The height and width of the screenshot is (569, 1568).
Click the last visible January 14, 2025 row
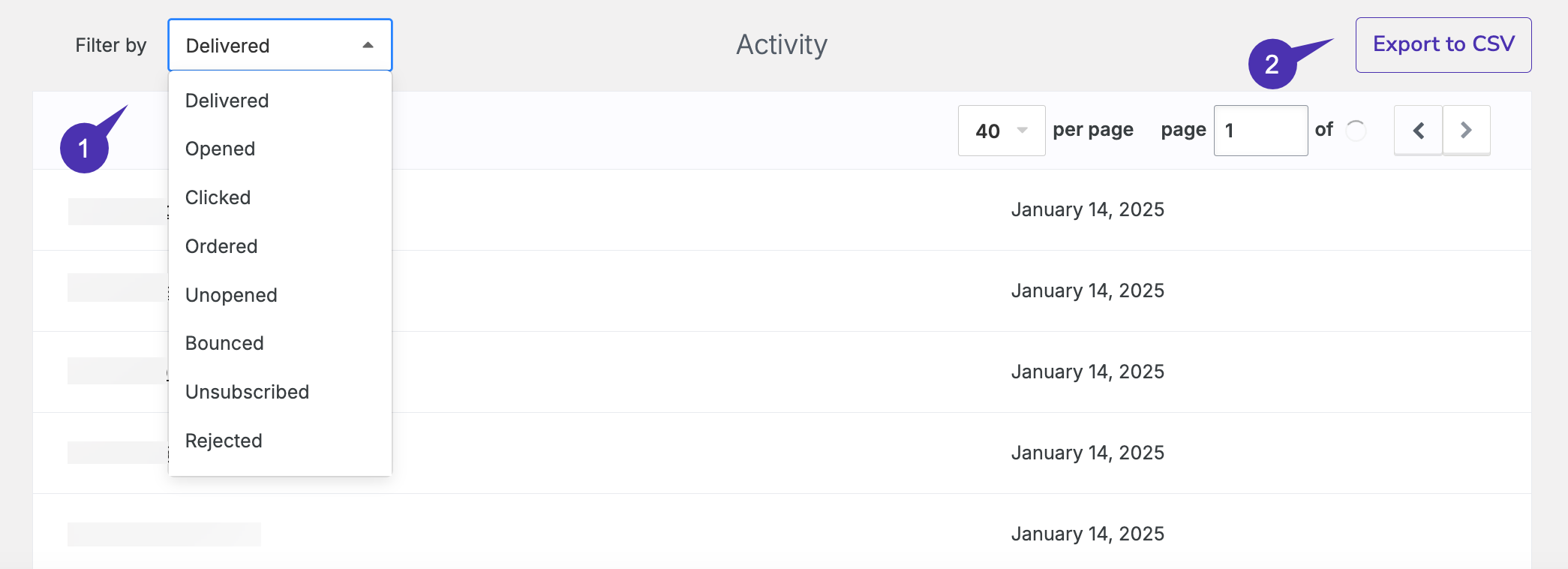tap(782, 531)
